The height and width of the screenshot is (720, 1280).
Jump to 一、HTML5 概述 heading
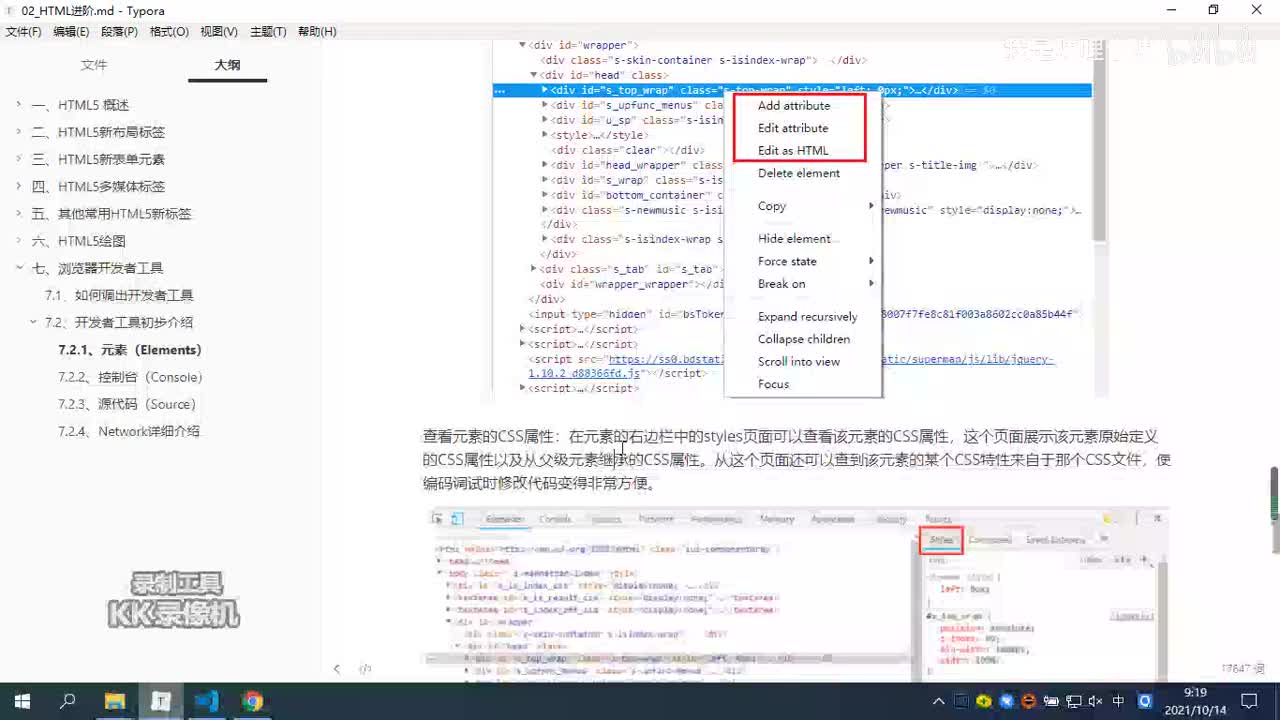tap(80, 105)
